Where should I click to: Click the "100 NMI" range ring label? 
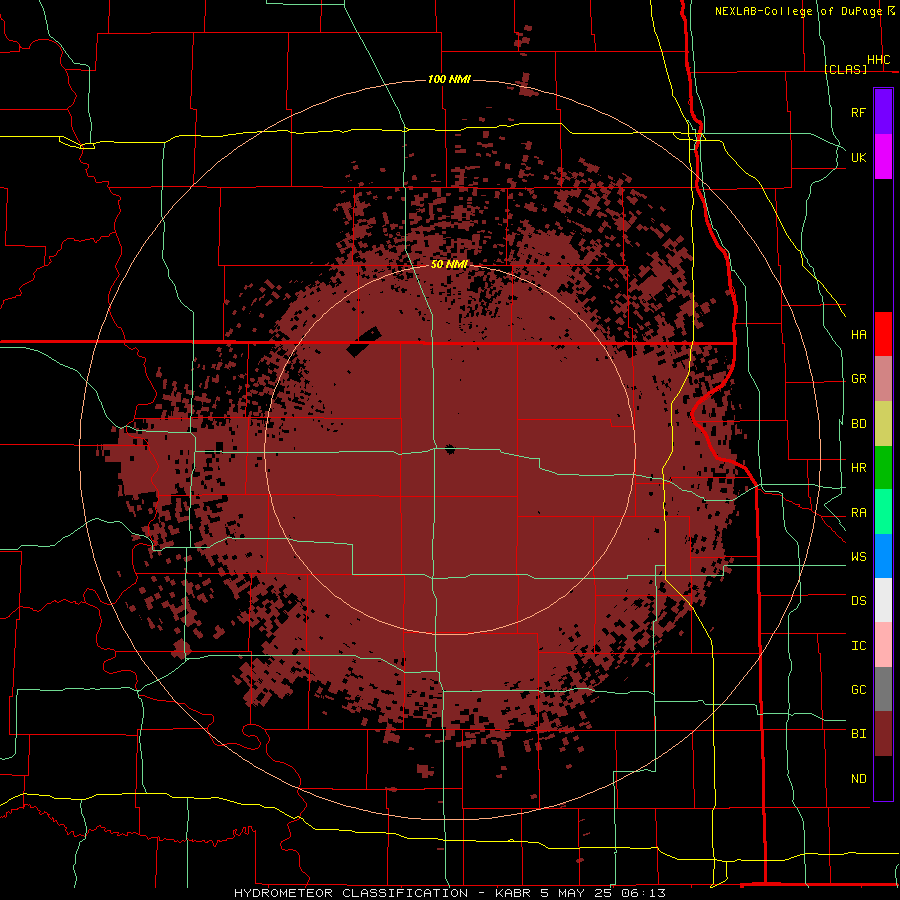(x=449, y=79)
